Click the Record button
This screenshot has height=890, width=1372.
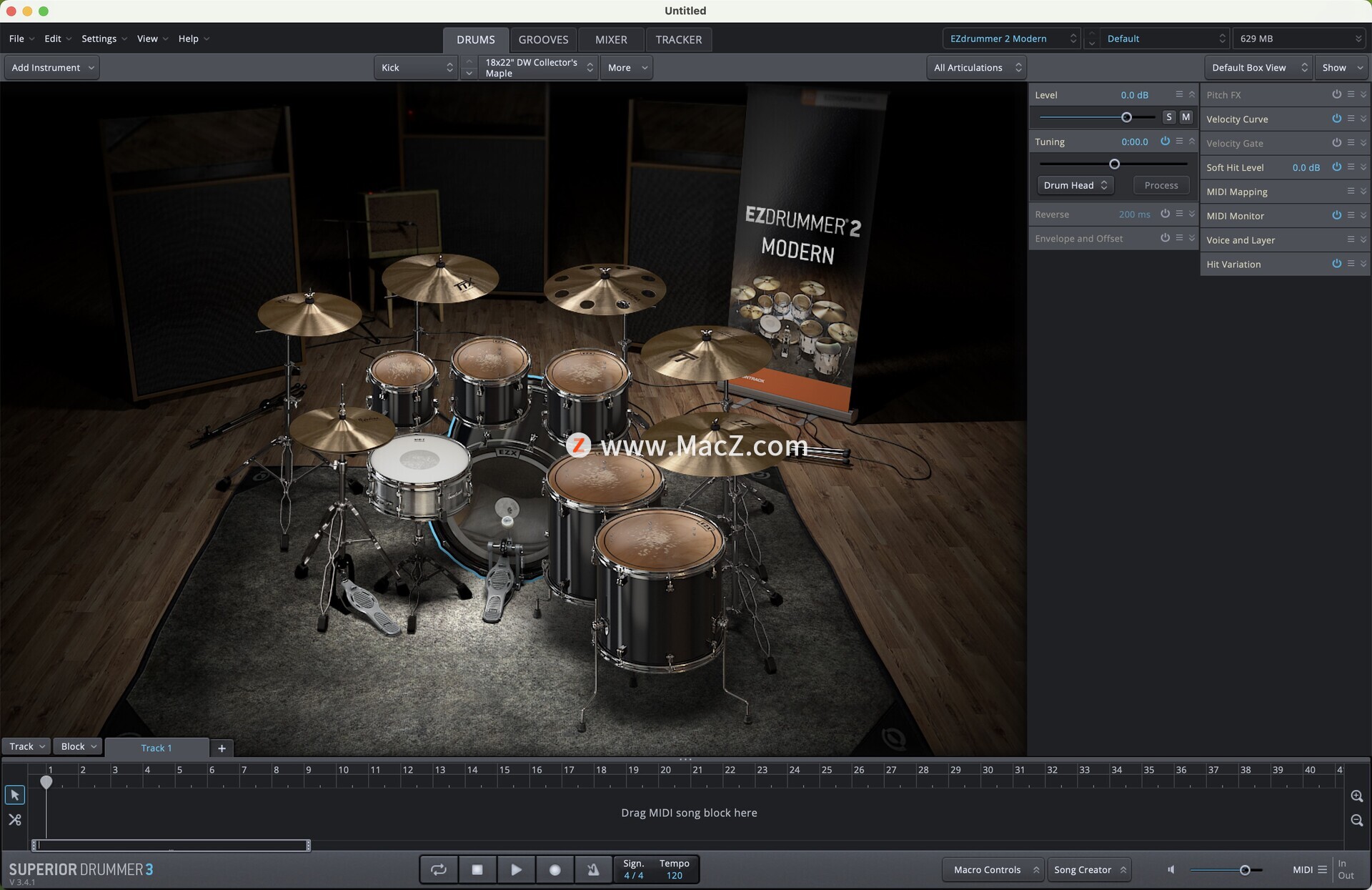tap(555, 869)
